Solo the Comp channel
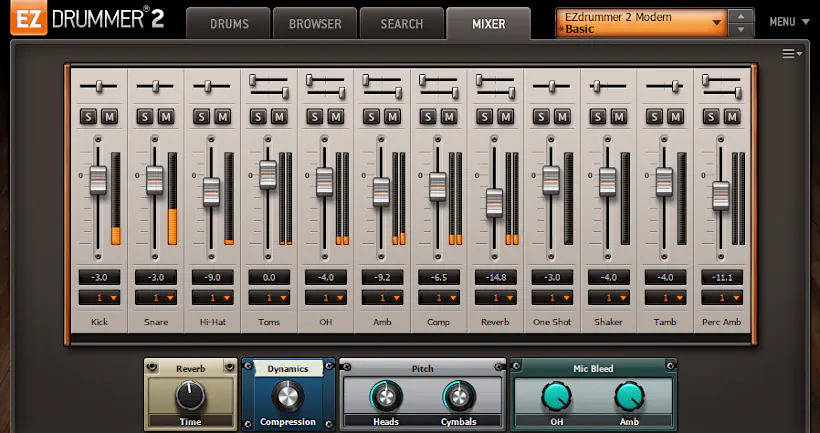The image size is (820, 433). coord(428,117)
